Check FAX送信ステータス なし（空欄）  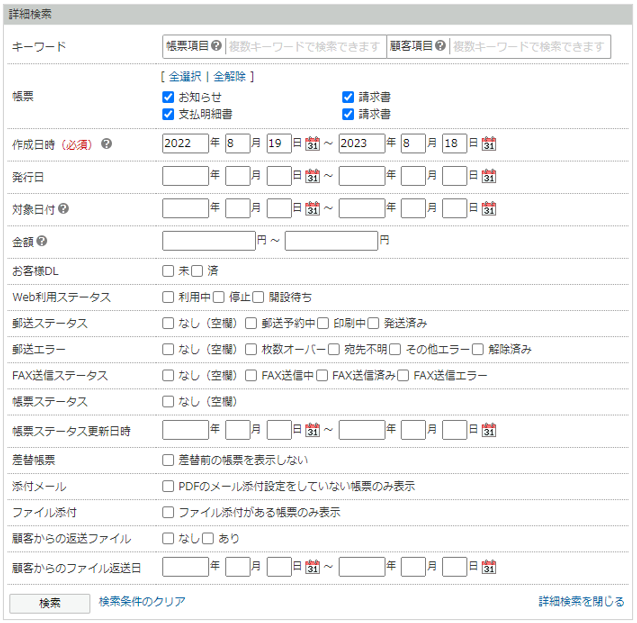[168, 375]
